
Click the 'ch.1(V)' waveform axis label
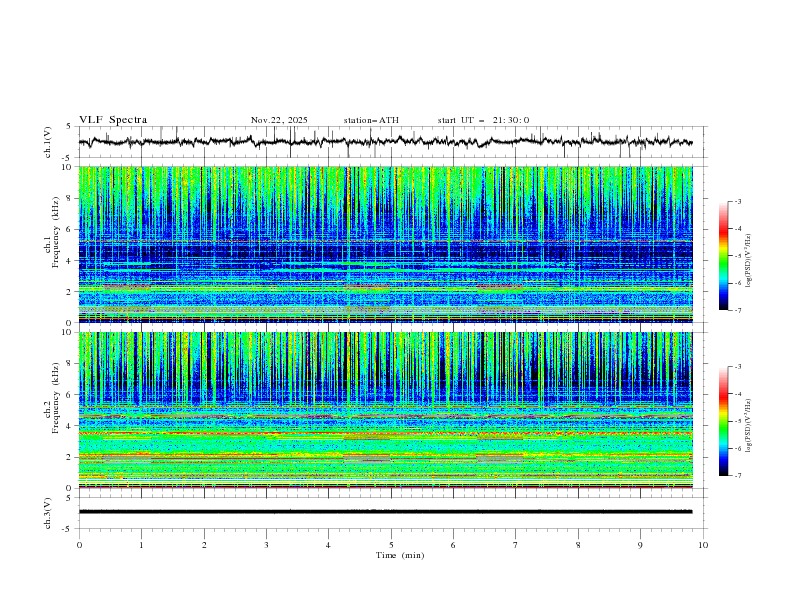(x=48, y=142)
